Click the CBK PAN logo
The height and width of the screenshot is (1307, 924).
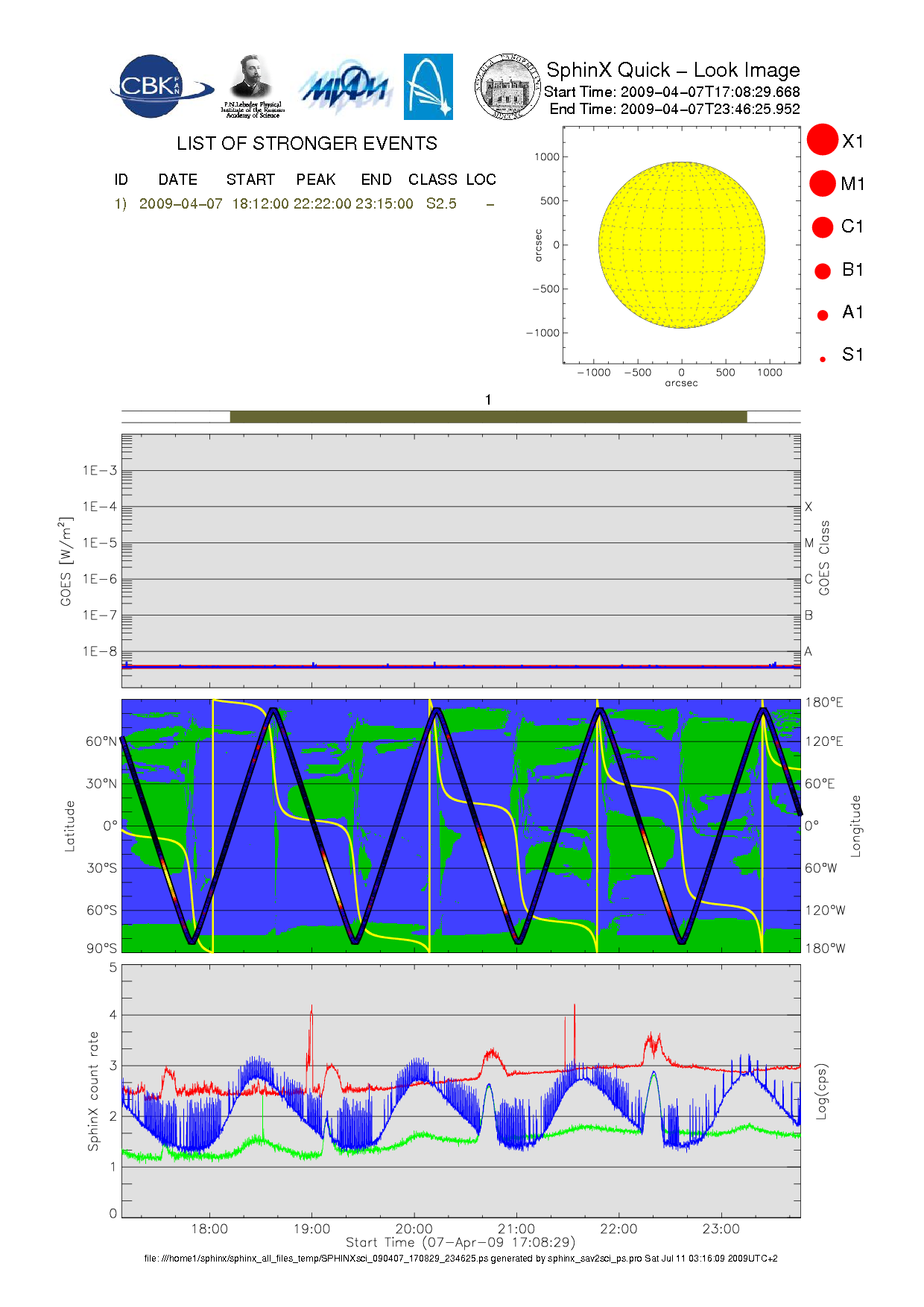[159, 86]
